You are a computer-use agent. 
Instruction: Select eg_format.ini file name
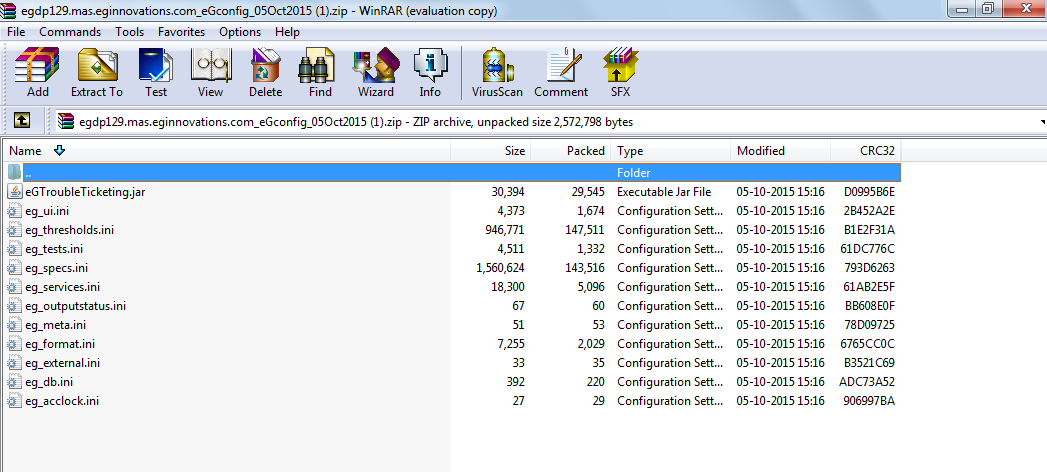[60, 344]
